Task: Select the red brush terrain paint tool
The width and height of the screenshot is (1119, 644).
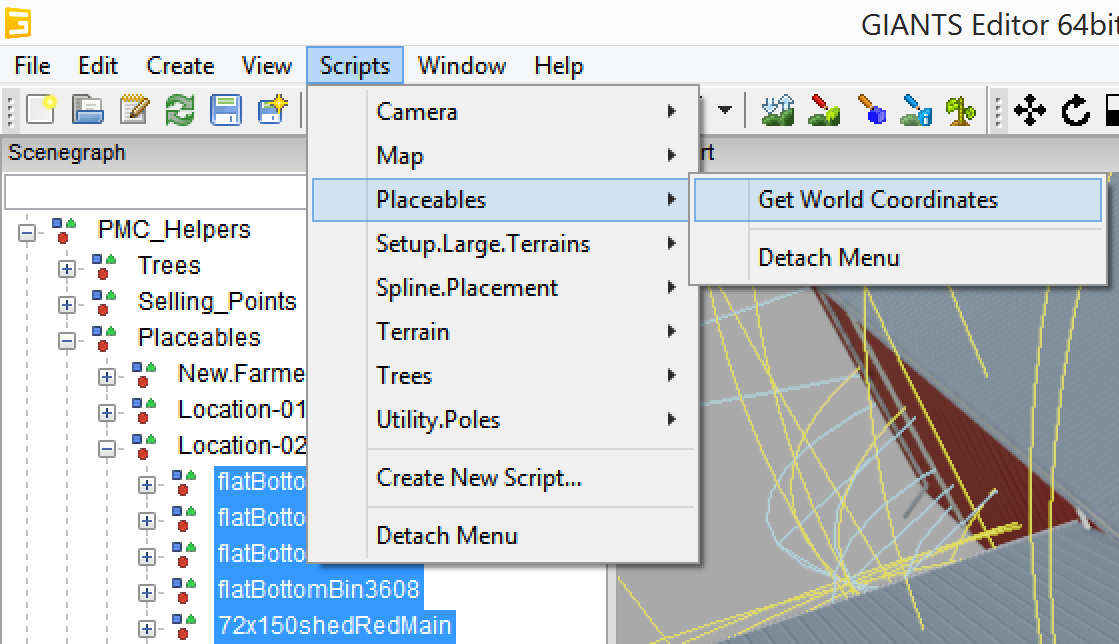Action: 824,110
